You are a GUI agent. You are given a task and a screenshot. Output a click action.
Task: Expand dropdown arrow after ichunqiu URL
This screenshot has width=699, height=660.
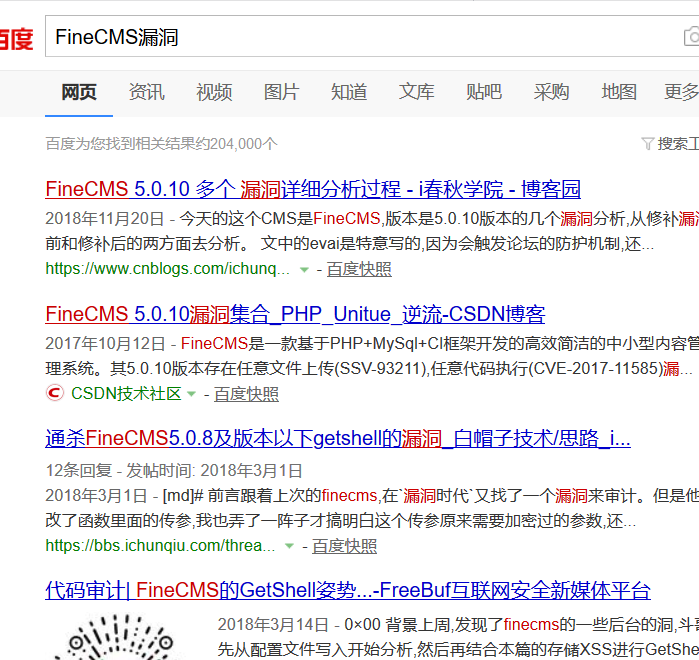[289, 546]
